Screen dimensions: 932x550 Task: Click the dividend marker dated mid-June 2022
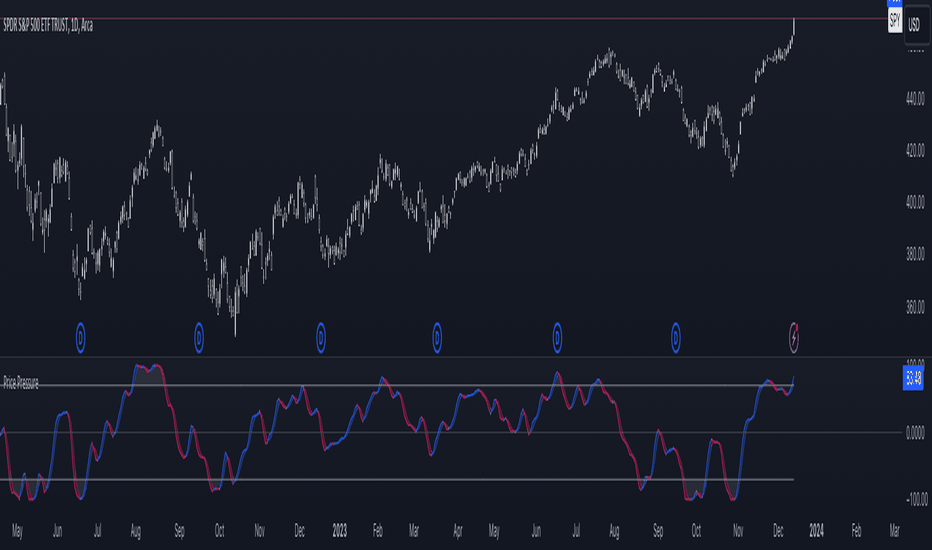tap(80, 338)
